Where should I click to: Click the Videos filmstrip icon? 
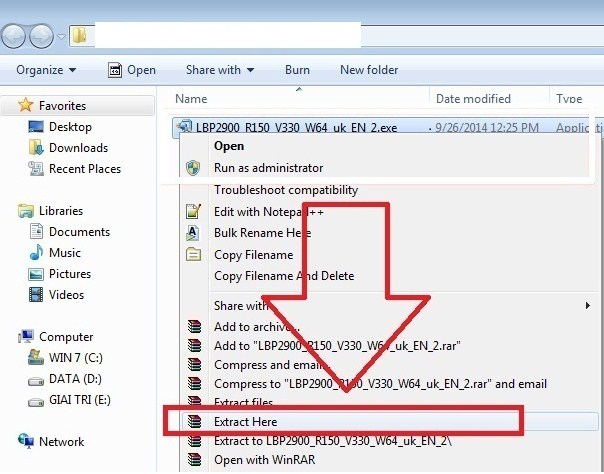(x=36, y=295)
